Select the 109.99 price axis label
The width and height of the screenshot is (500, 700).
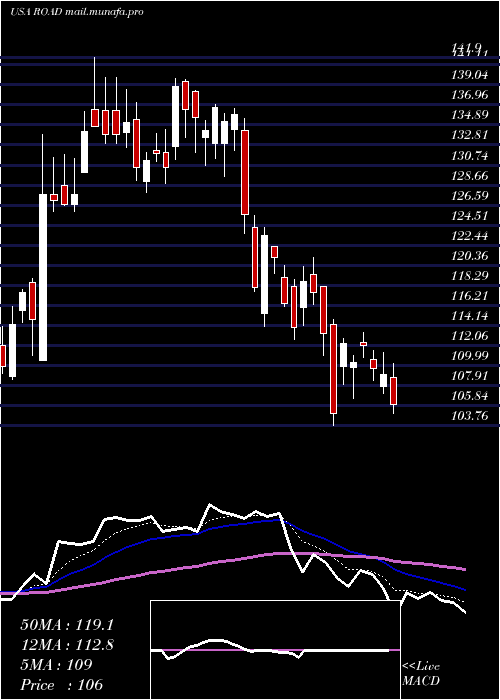470,356
